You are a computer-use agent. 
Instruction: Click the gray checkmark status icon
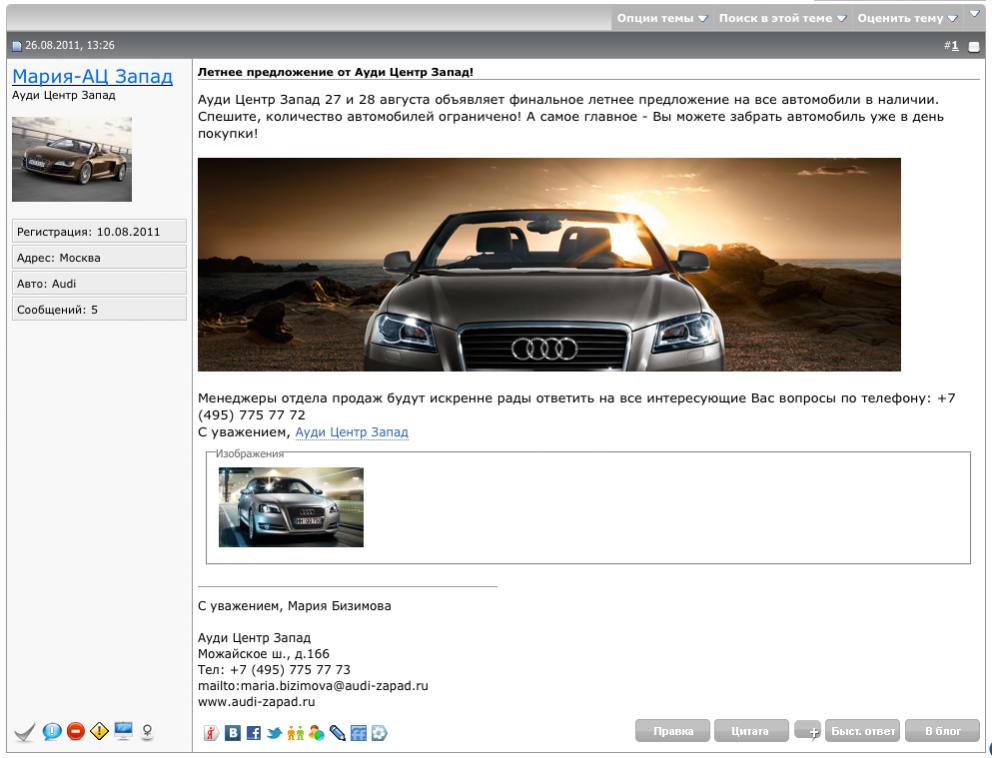24,732
